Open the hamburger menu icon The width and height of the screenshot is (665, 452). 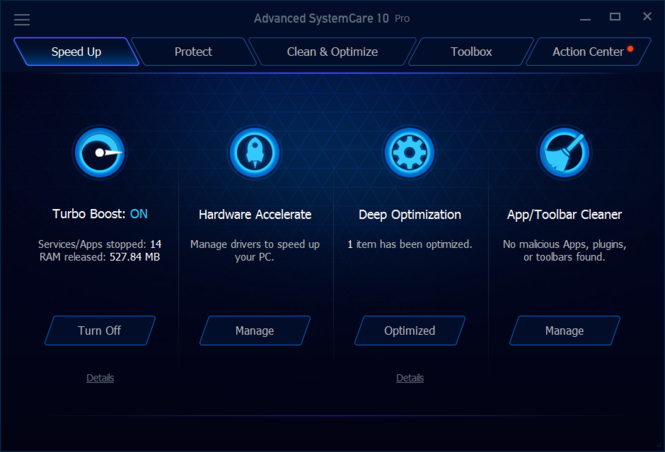point(22,20)
